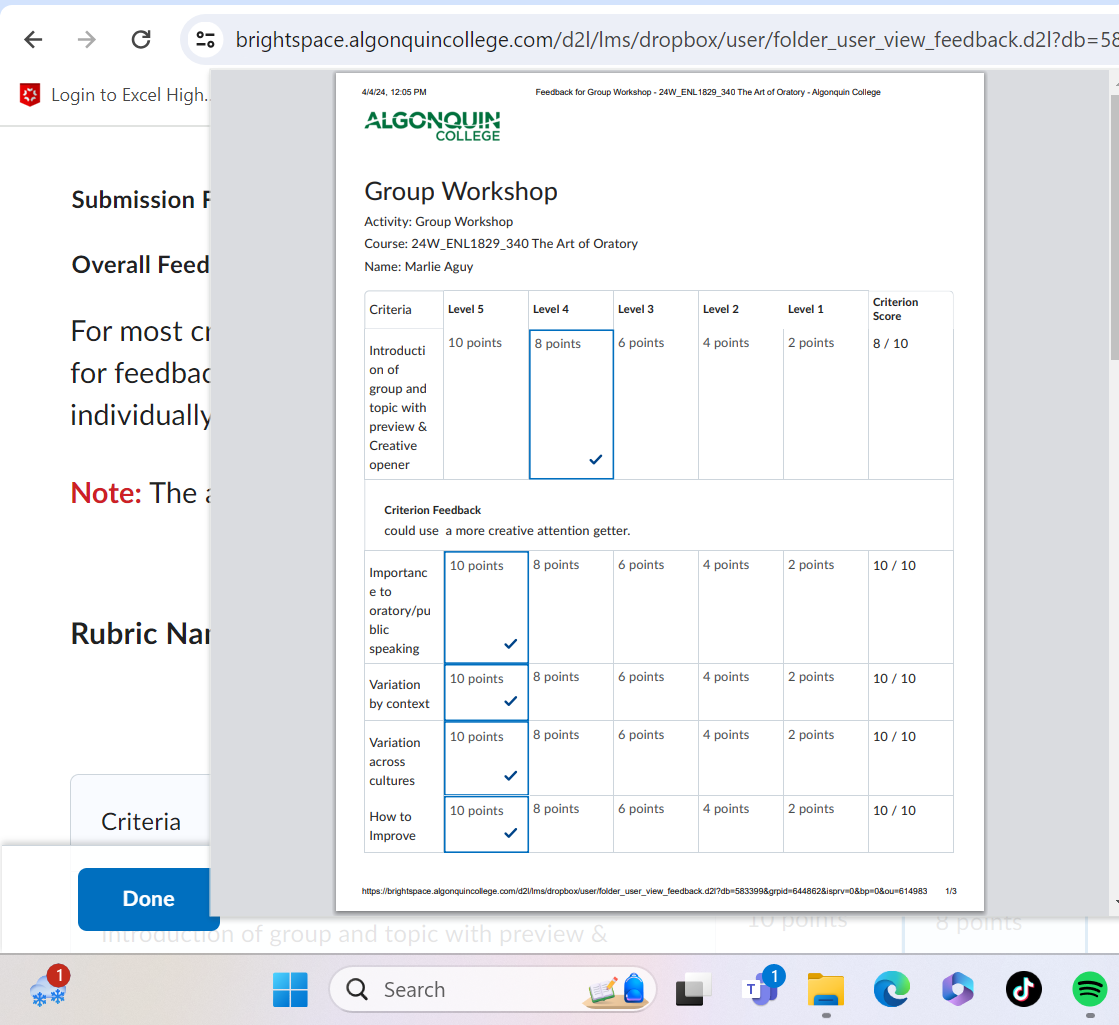1119x1025 pixels.
Task: Click the checkmark in the Variation by context row
Action: point(510,700)
